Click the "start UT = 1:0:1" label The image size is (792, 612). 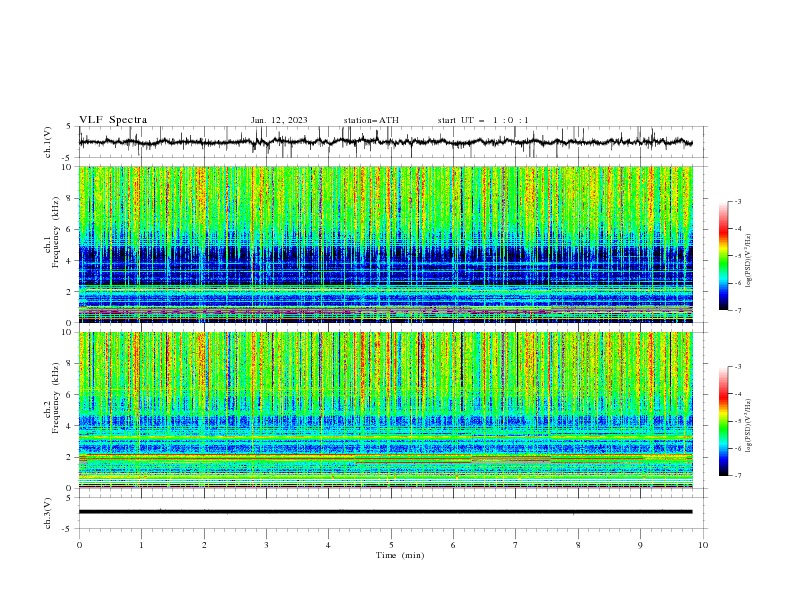[x=483, y=120]
